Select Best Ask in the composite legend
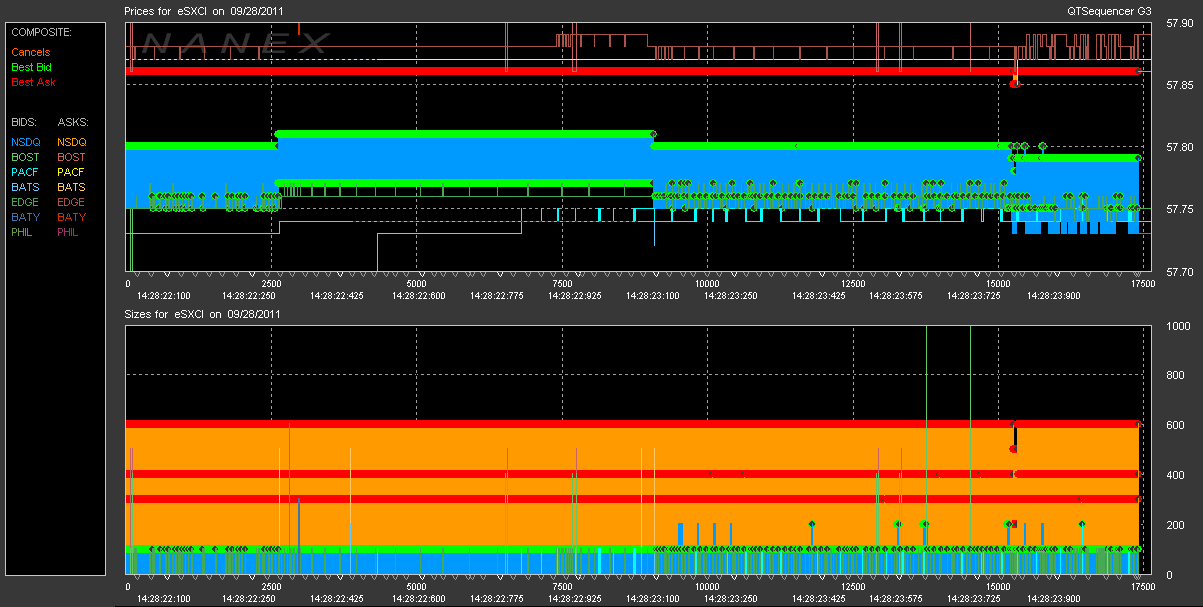The height and width of the screenshot is (607, 1203). point(33,82)
